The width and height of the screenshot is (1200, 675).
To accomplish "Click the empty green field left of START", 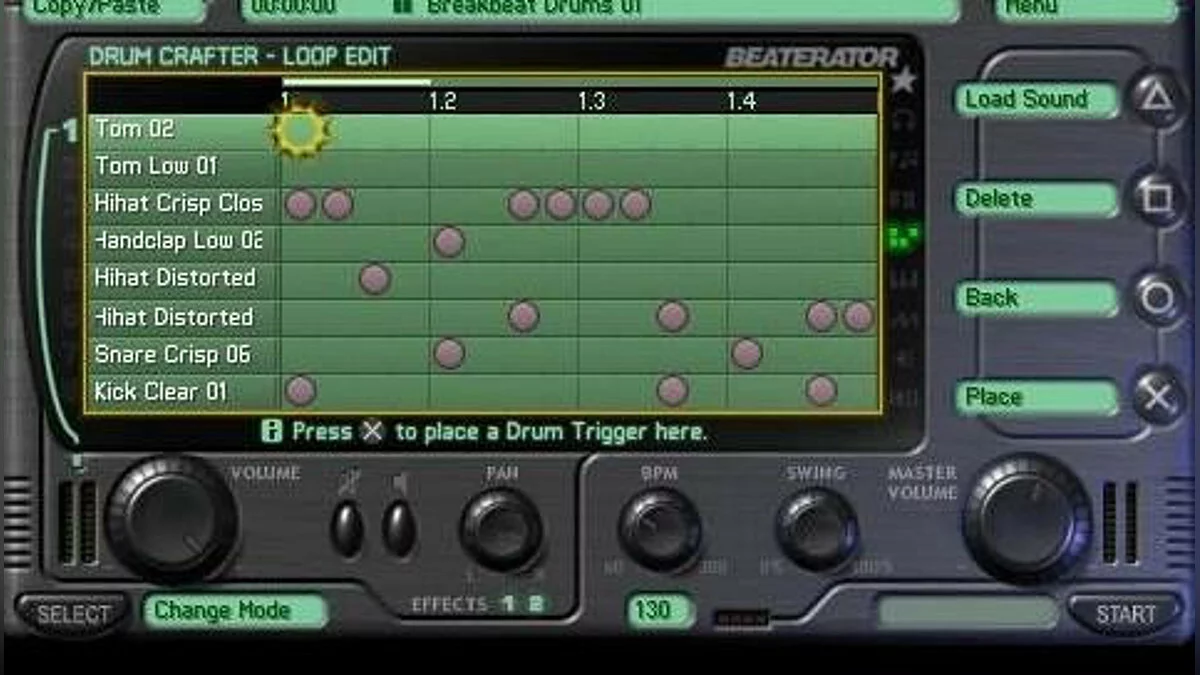I will coord(966,612).
